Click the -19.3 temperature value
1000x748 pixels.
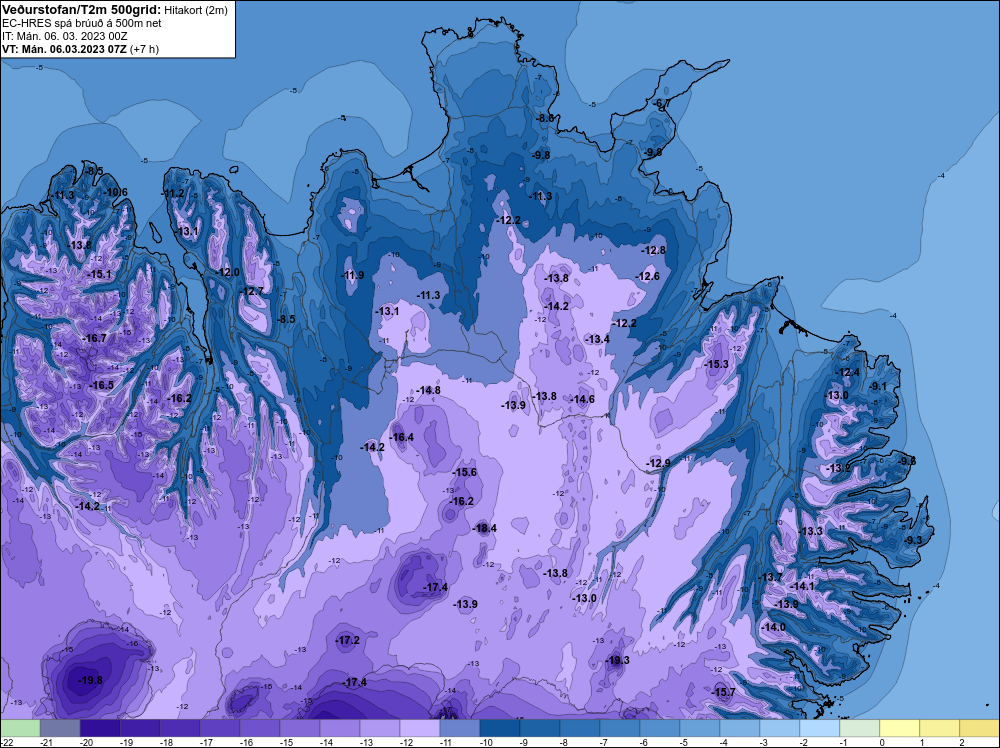(x=617, y=660)
